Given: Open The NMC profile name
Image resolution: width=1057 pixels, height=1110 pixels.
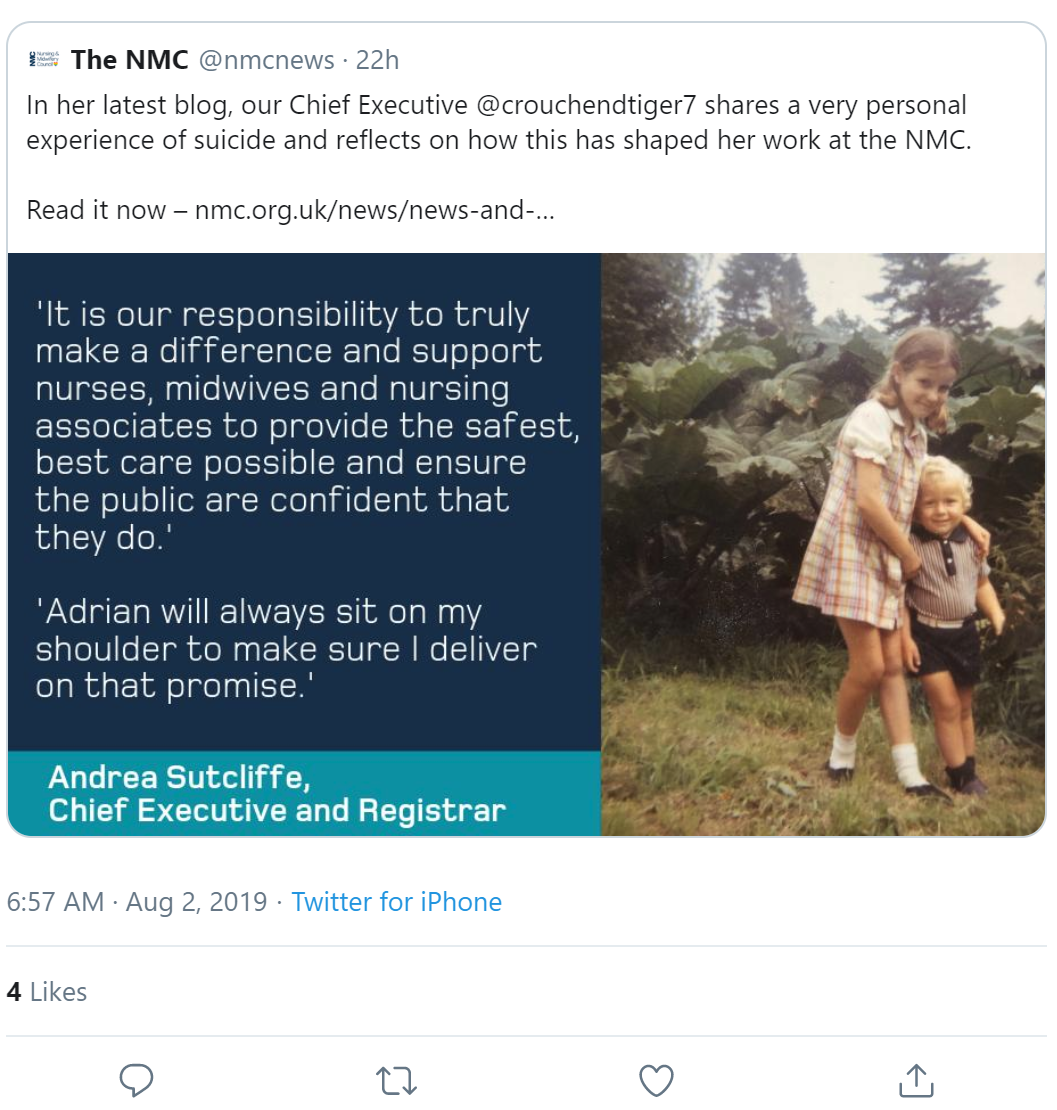Looking at the screenshot, I should pyautogui.click(x=130, y=60).
